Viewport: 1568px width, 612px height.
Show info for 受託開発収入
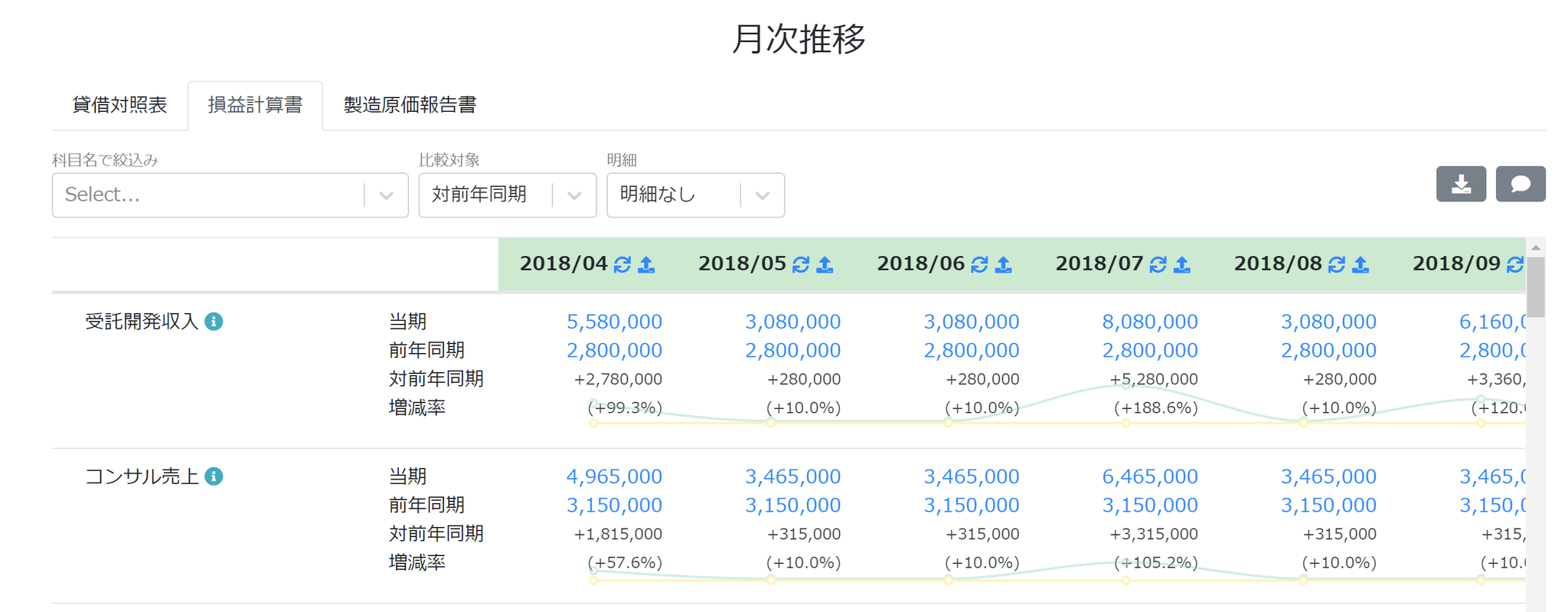click(214, 322)
